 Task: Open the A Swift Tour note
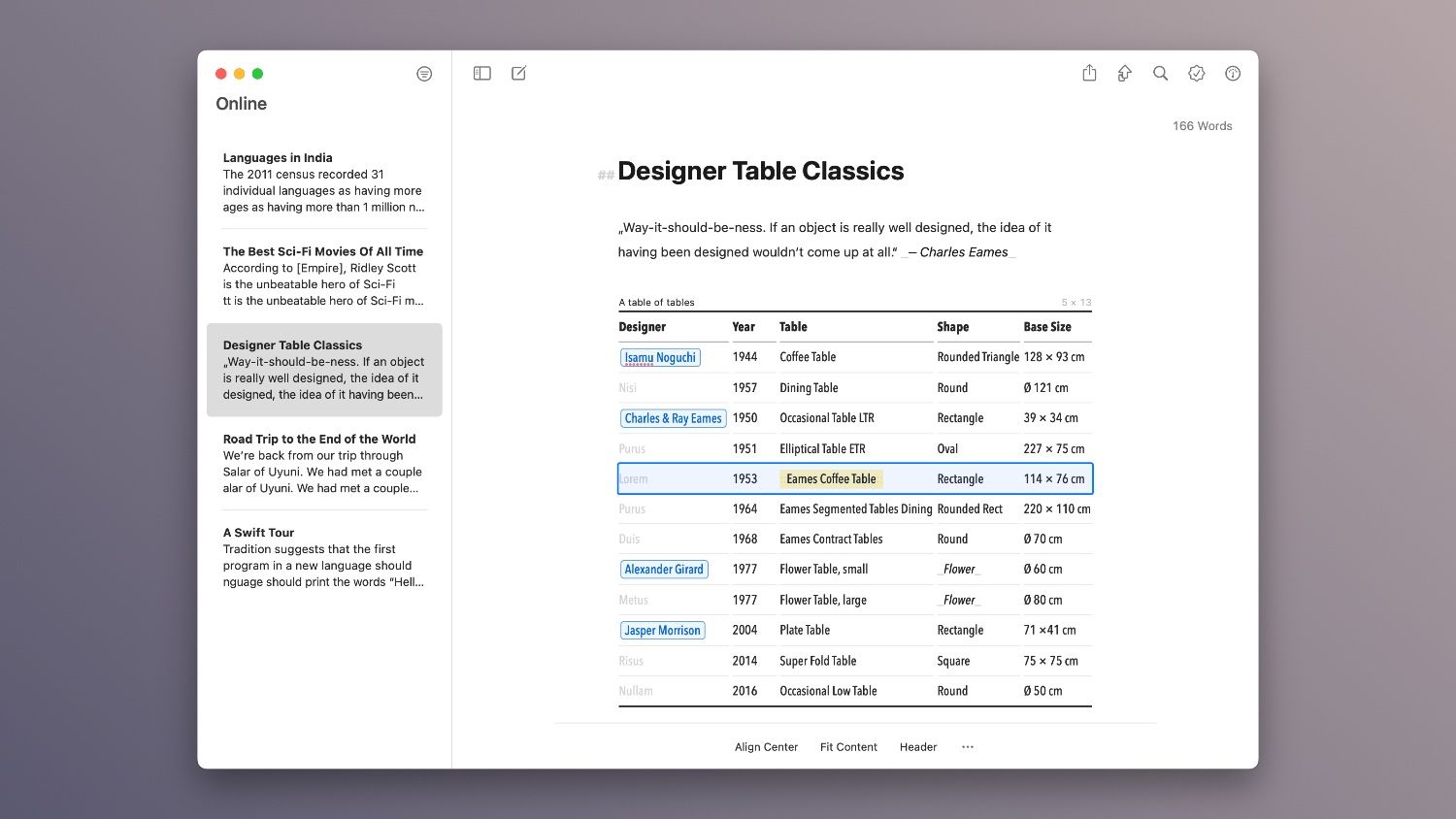pyautogui.click(x=324, y=557)
